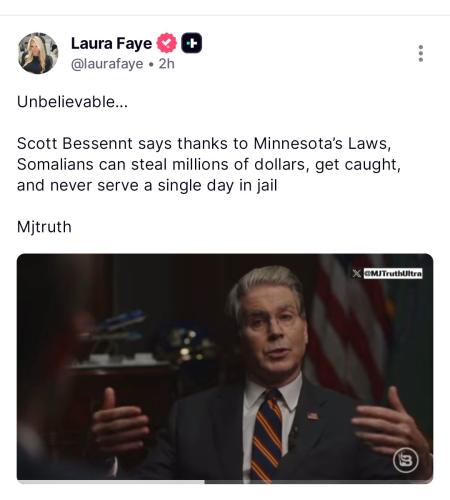Click the pink verified checkmark badge
This screenshot has width=450, height=500.
(x=167, y=43)
